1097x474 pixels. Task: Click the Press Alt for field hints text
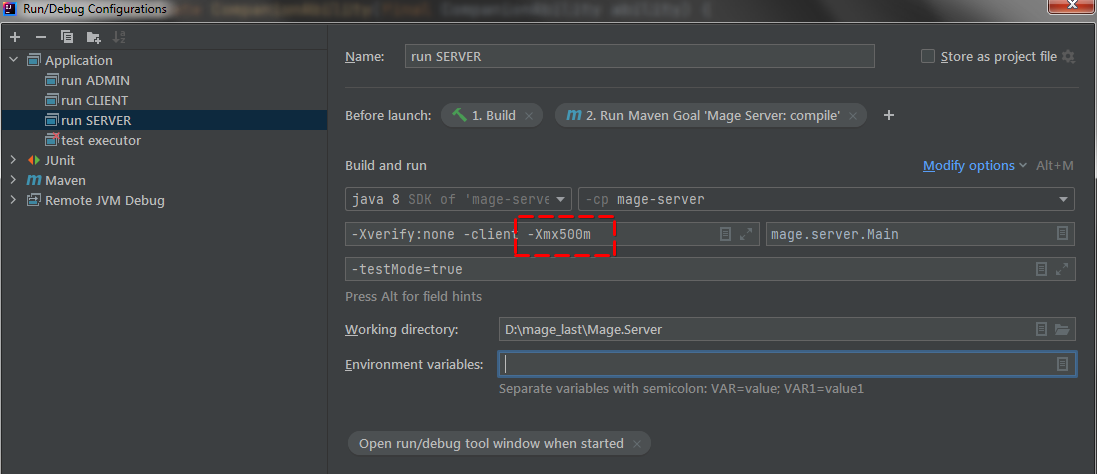click(413, 296)
